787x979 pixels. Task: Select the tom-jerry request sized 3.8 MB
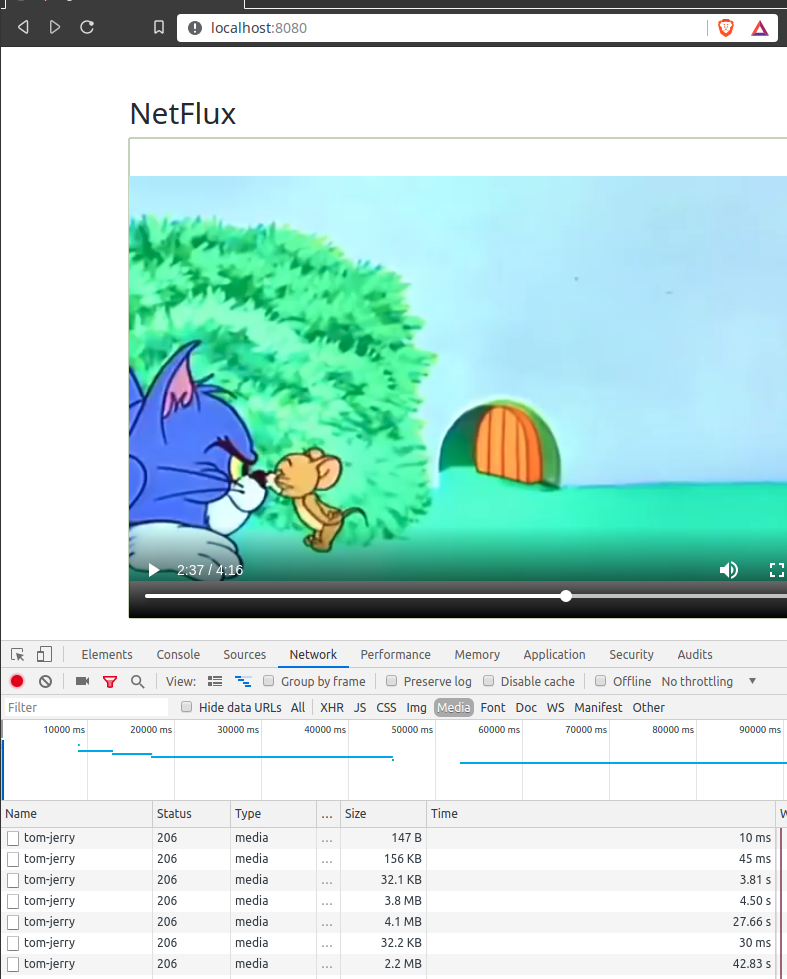point(388,901)
